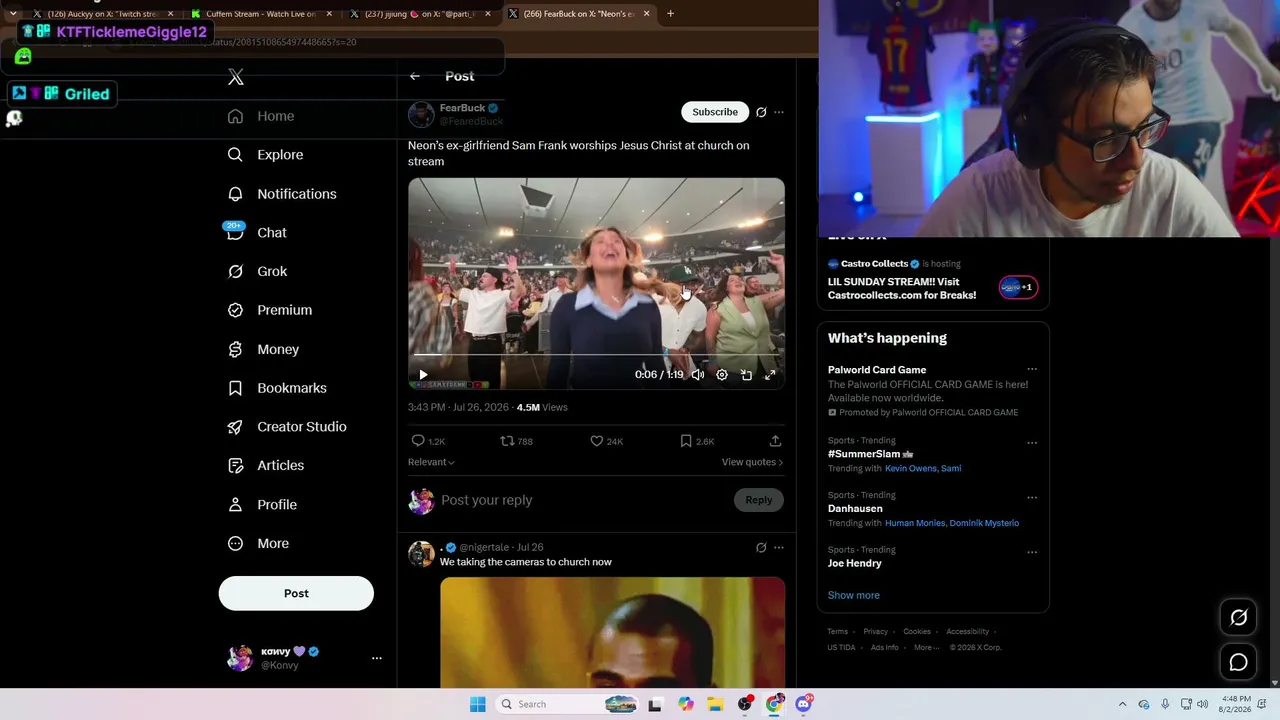The width and height of the screenshot is (1280, 720).
Task: Open the image in @nigertale's reply
Action: 612,632
